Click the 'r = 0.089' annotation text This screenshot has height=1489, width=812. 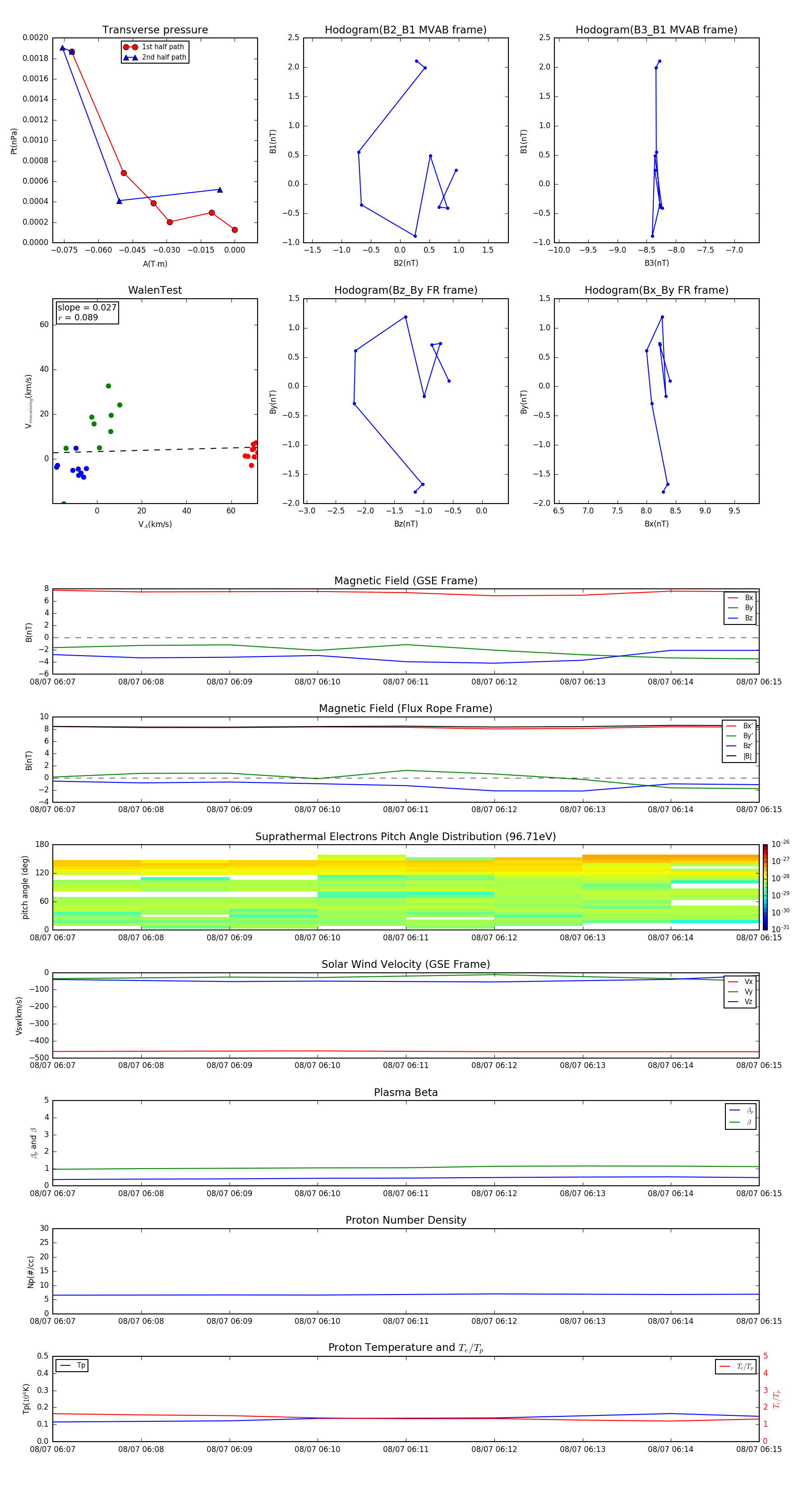78,317
